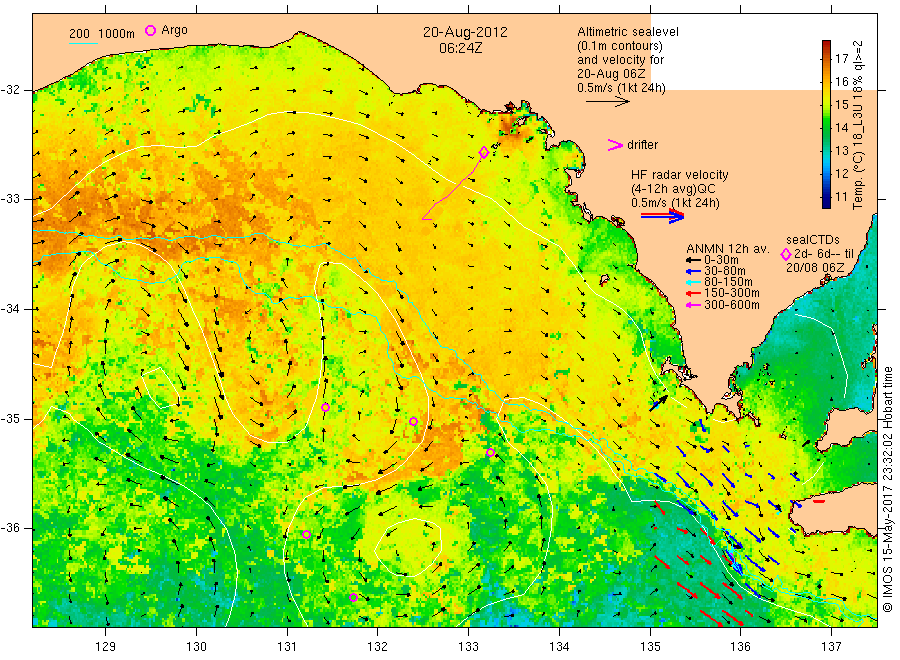900x660 pixels.
Task: Click the '200 1000m' isobath legend text
Action: 102,34
